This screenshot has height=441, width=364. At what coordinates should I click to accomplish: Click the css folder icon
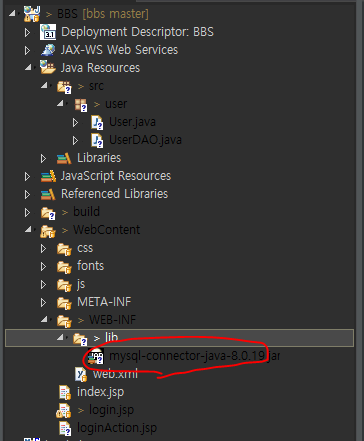coord(64,249)
